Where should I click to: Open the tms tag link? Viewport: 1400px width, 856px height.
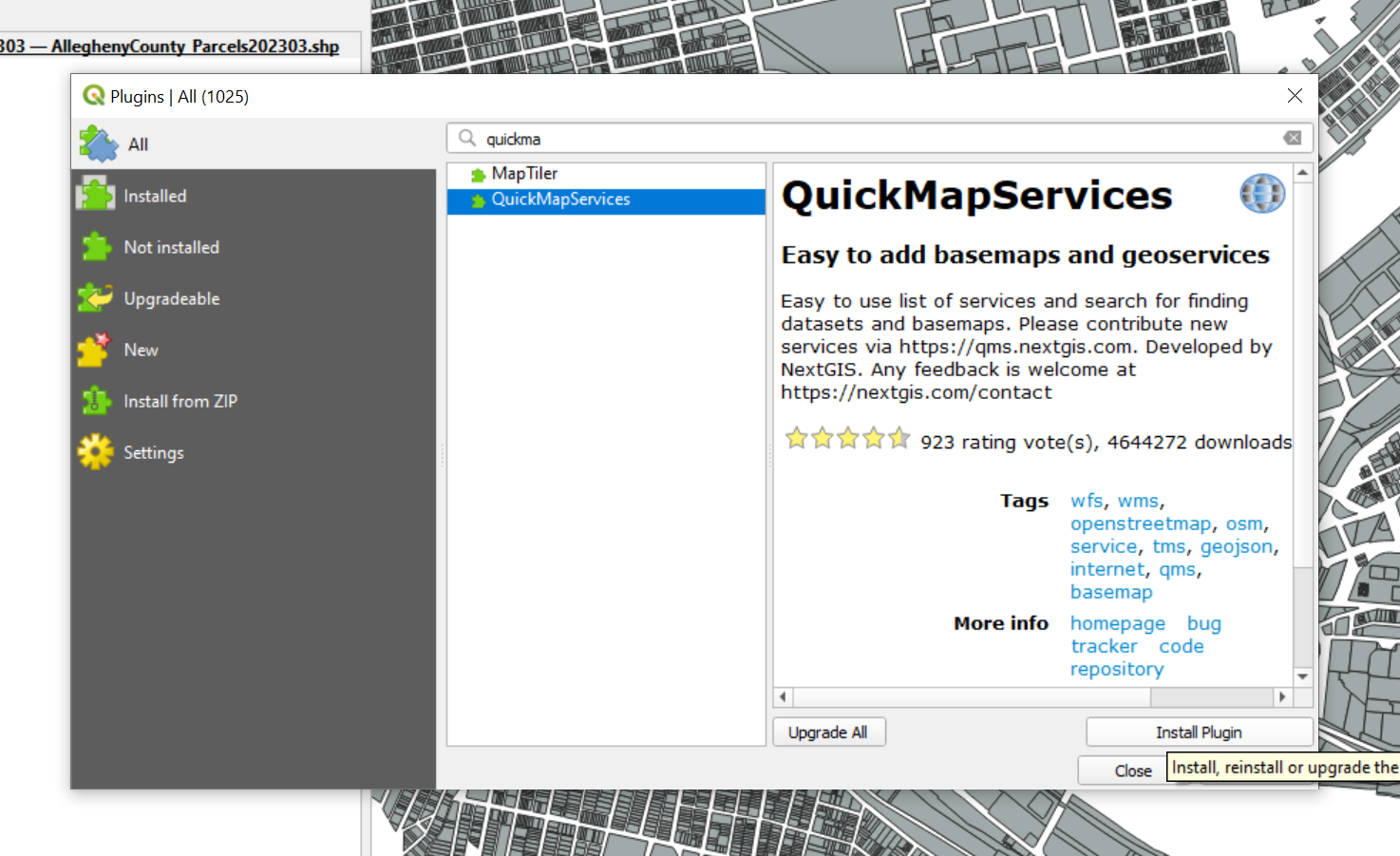pos(1169,546)
